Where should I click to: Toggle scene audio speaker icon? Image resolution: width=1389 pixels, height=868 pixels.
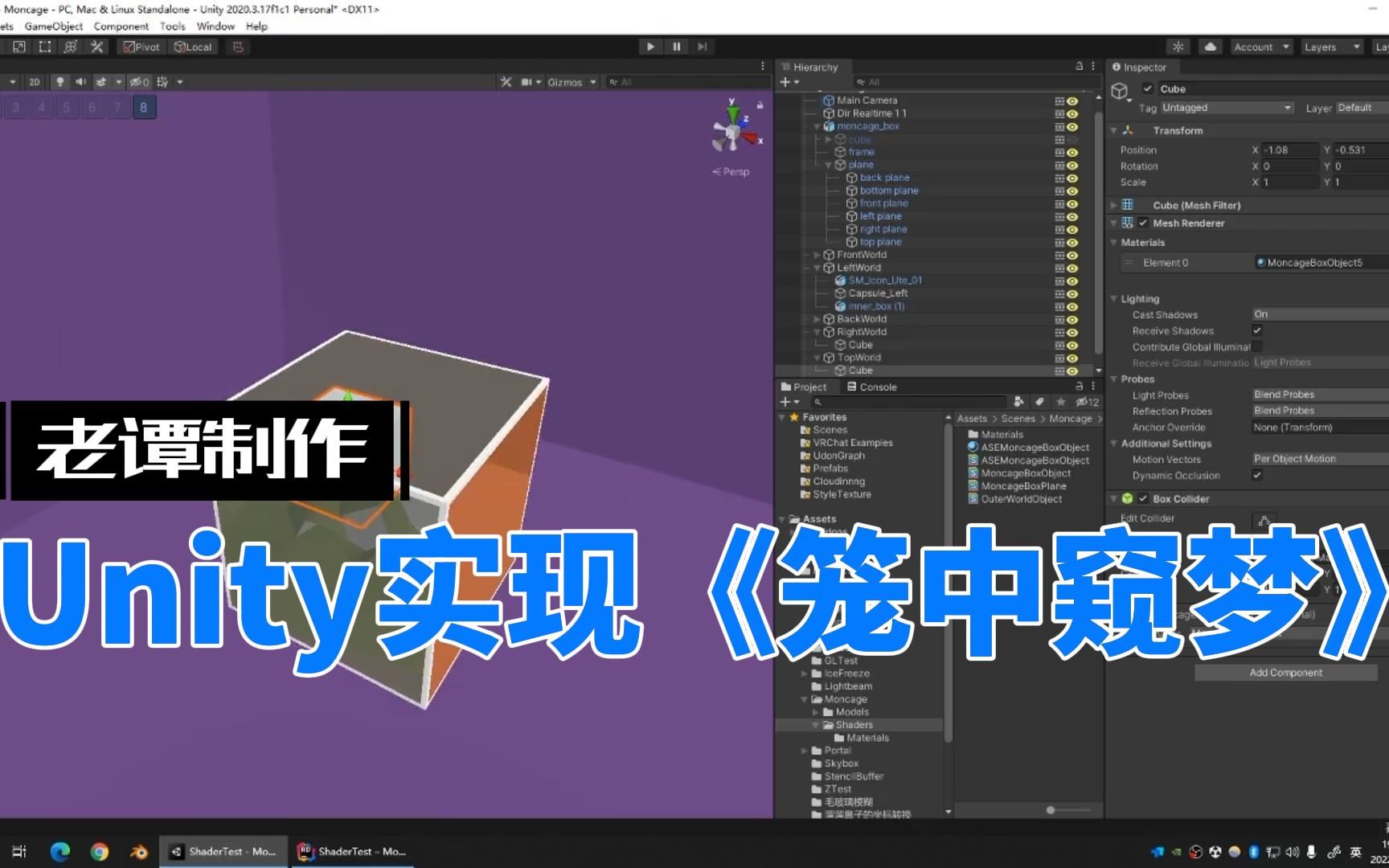(80, 82)
